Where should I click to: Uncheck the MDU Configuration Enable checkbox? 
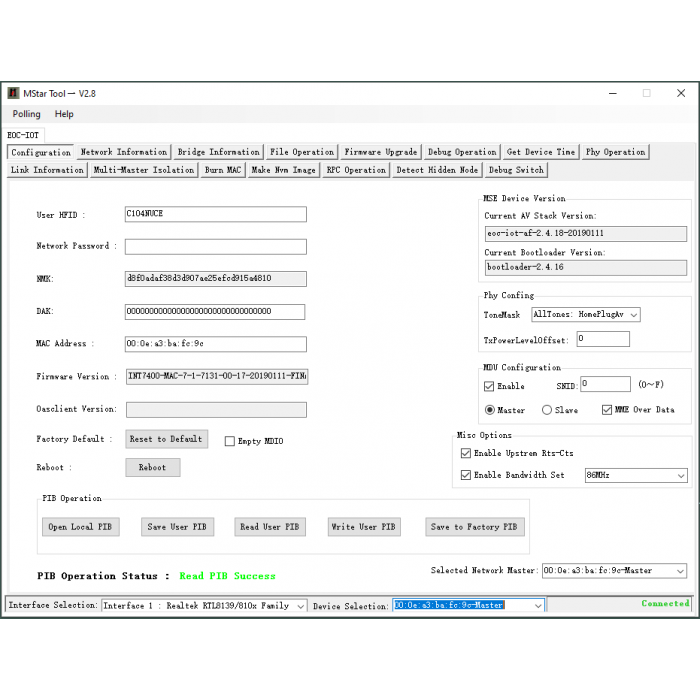pyautogui.click(x=489, y=386)
